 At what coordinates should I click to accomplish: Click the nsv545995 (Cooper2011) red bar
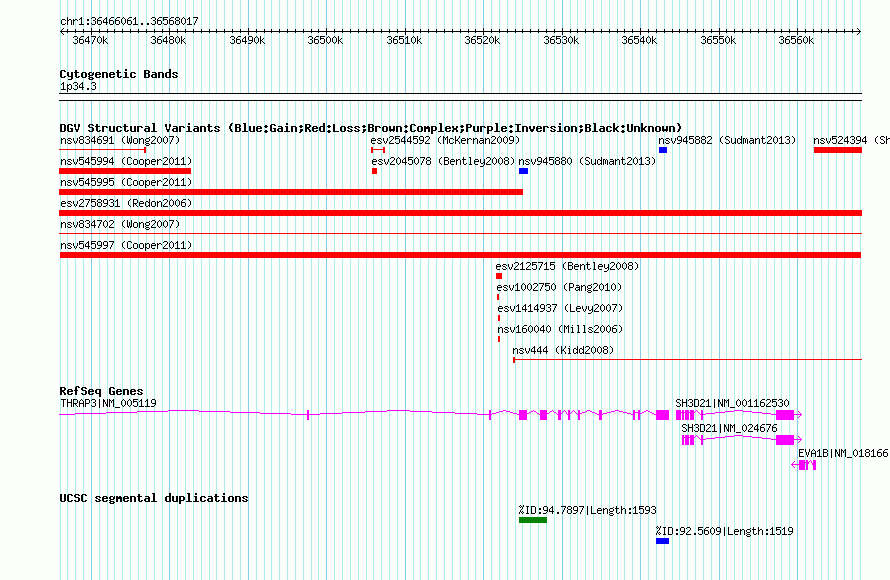(x=291, y=192)
